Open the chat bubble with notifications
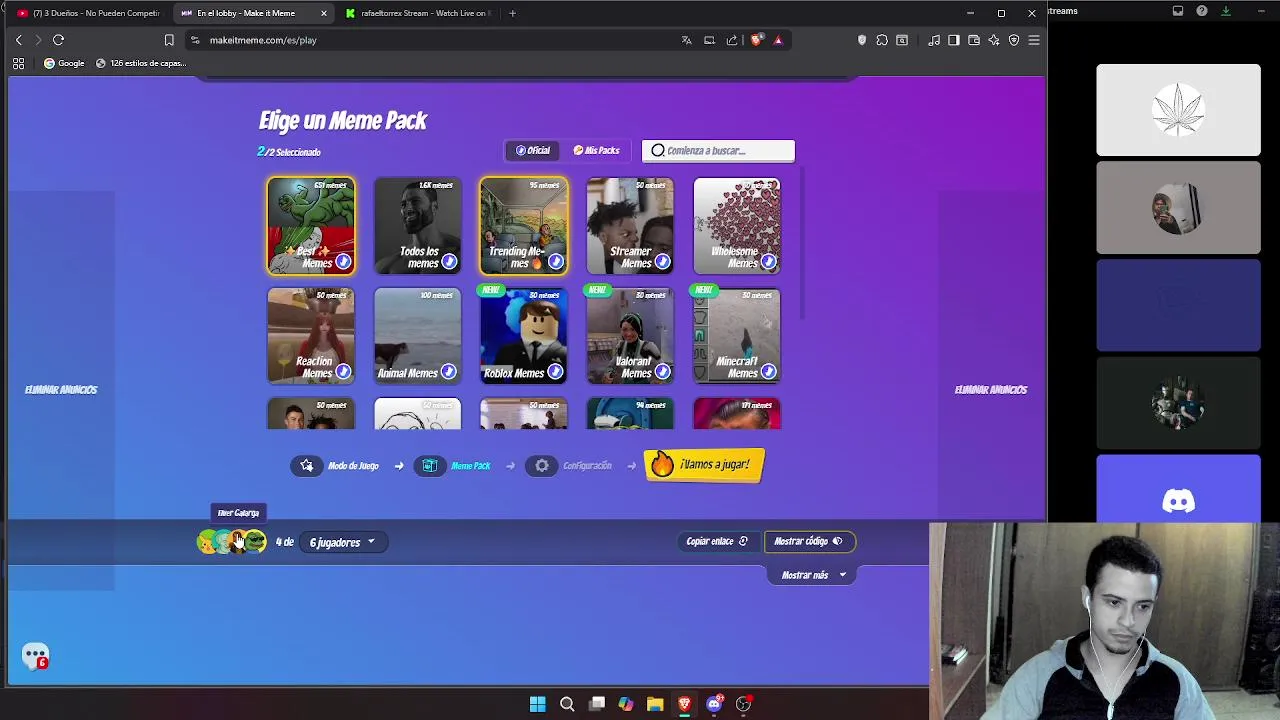The image size is (1280, 720). click(35, 657)
